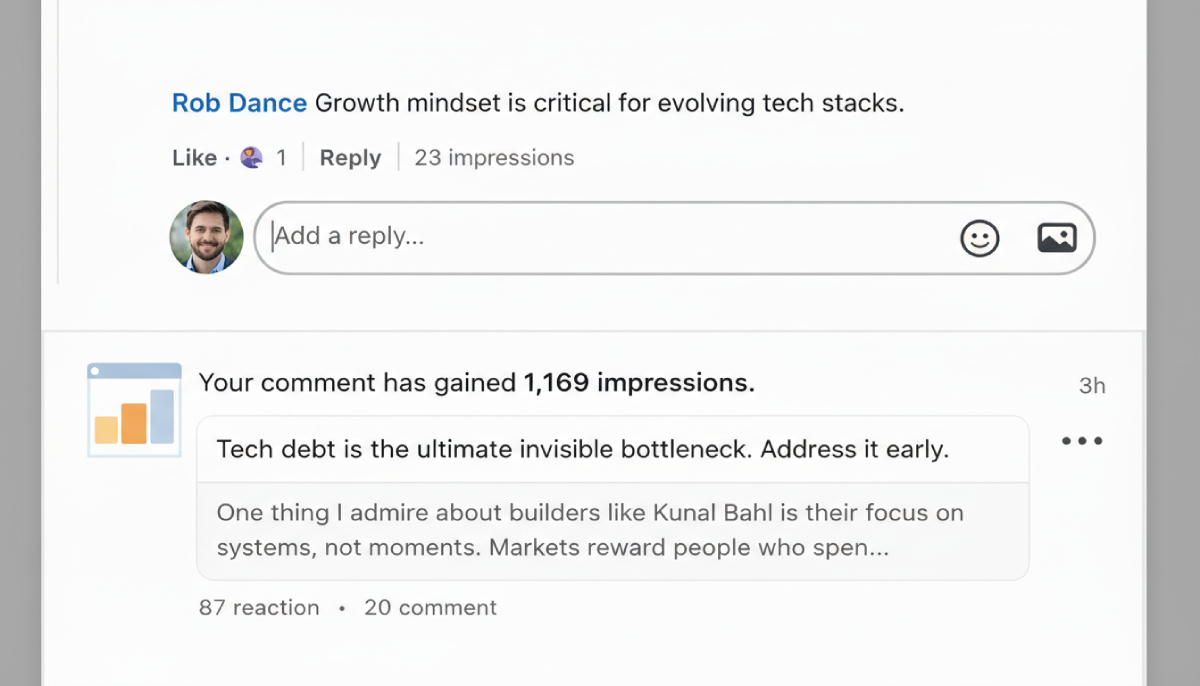This screenshot has height=686, width=1200.
Task: Click the bar chart analytics icon
Action: point(134,410)
